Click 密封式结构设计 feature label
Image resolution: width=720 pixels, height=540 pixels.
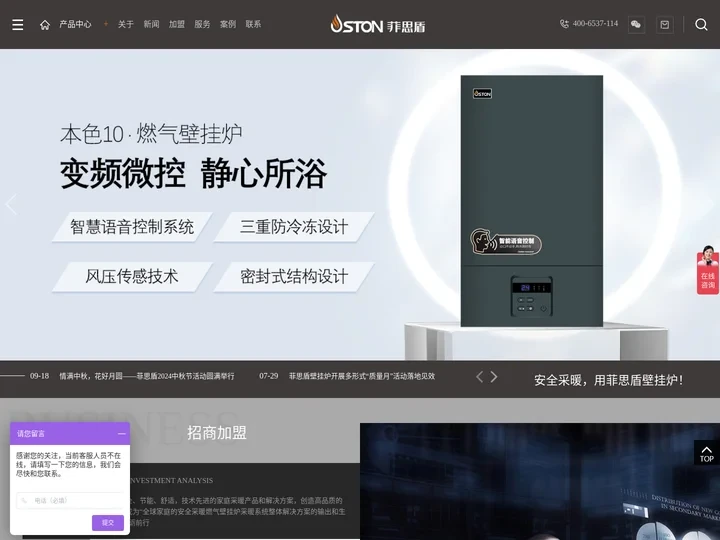(294, 276)
